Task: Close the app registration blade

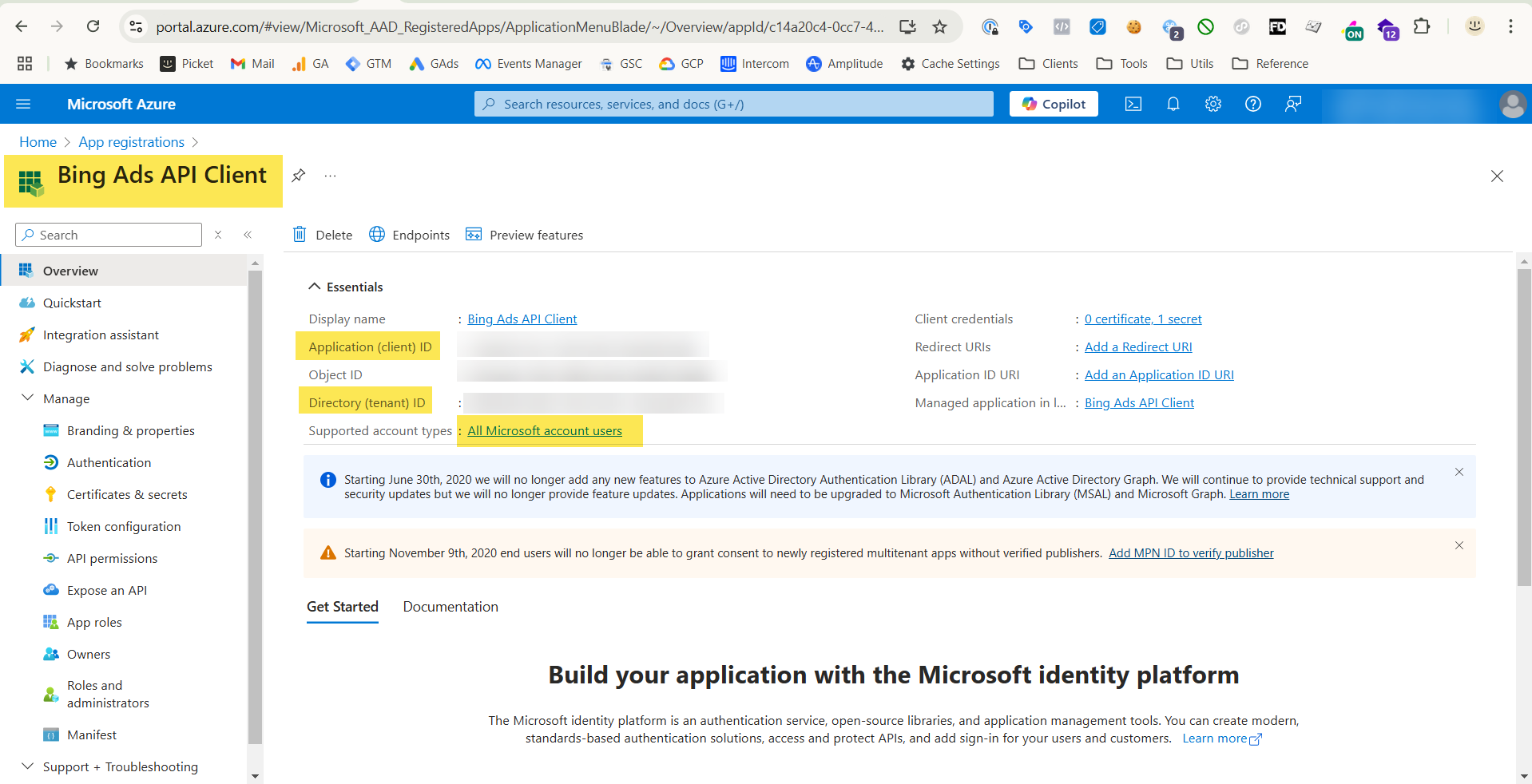Action: 1498,176
